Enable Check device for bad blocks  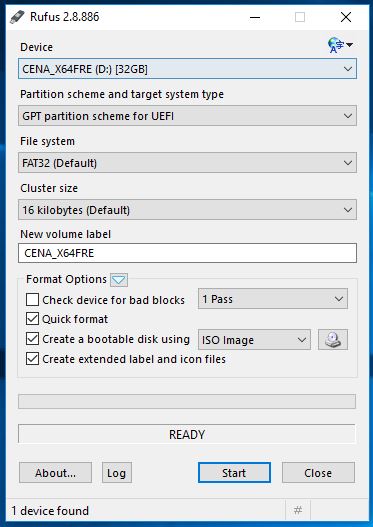pos(32,299)
